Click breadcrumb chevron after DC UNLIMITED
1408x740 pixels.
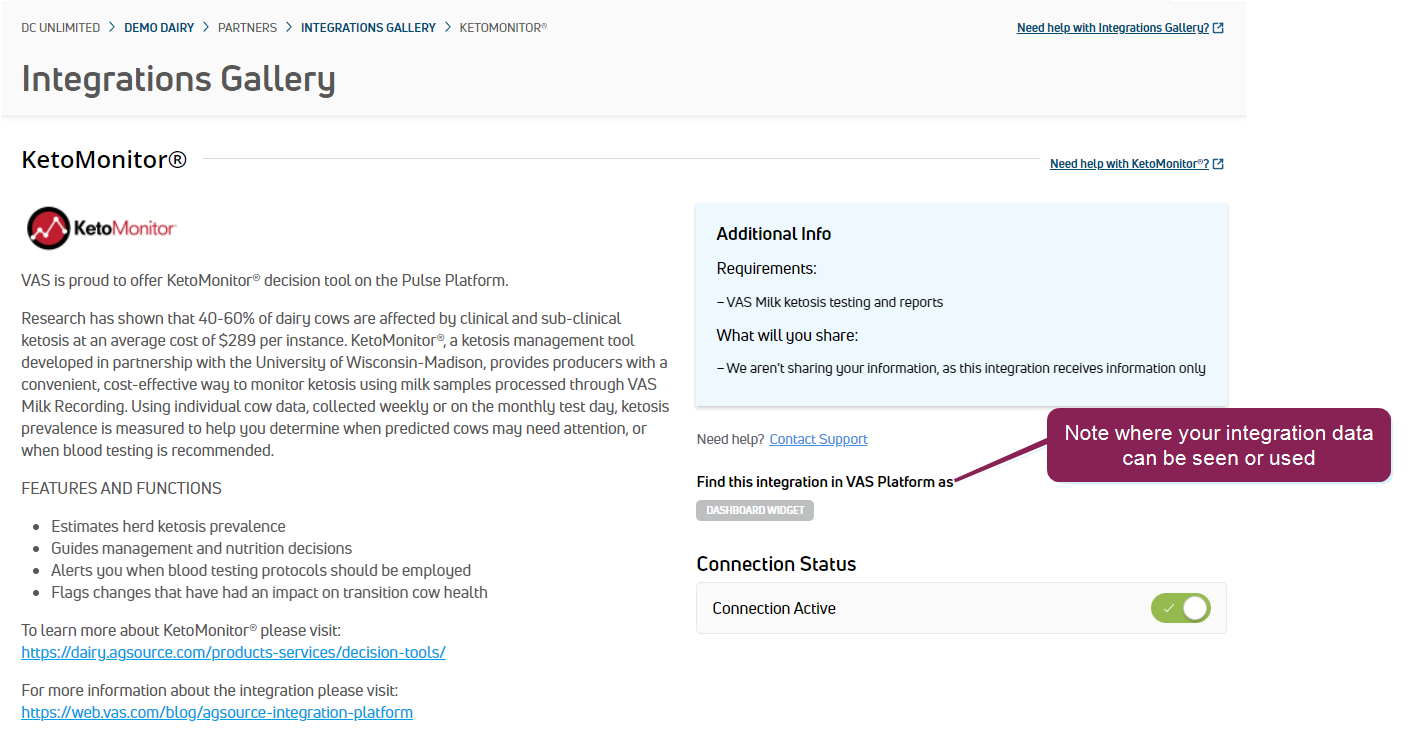112,28
